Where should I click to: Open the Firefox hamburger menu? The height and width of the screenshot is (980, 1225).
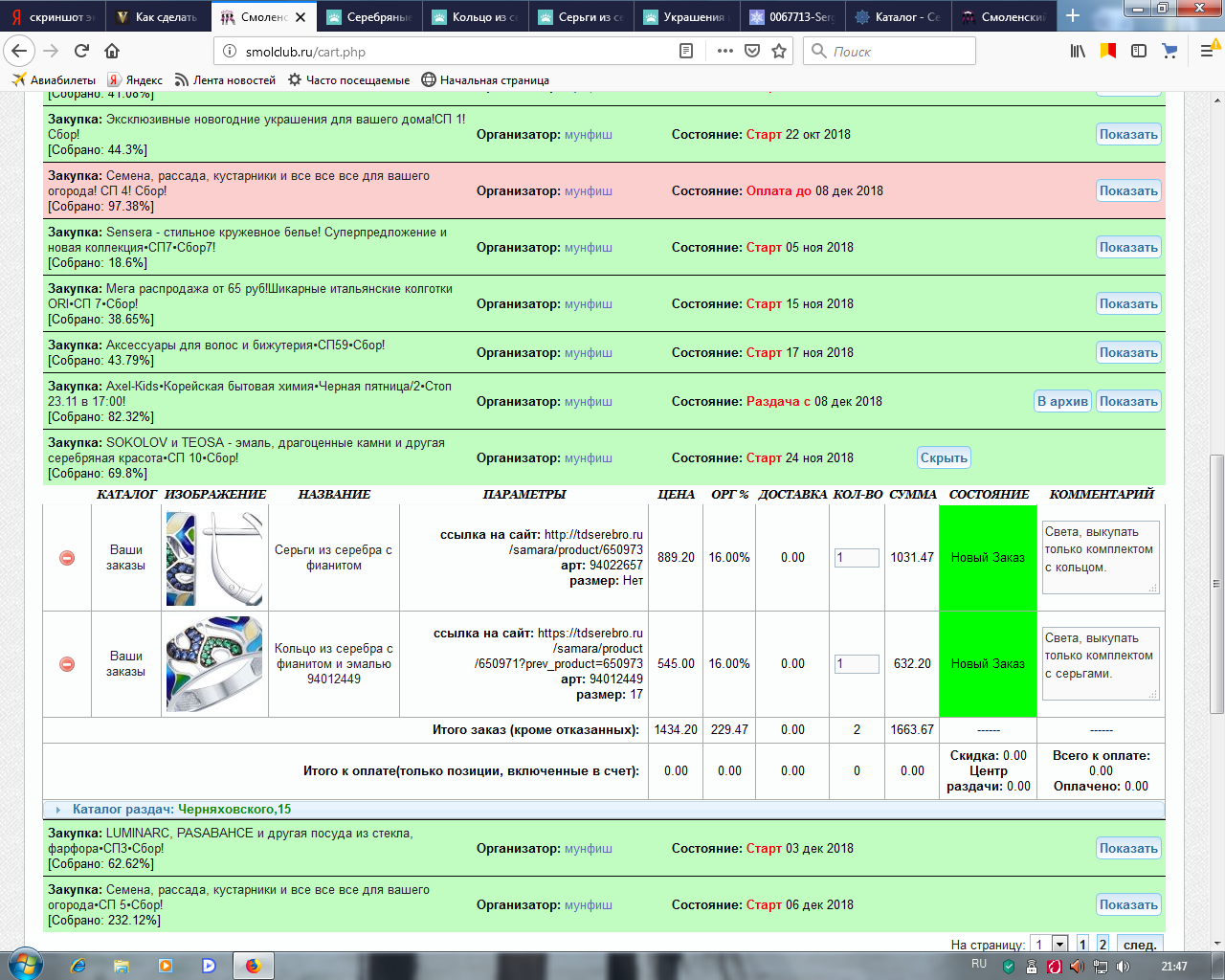(x=1207, y=51)
